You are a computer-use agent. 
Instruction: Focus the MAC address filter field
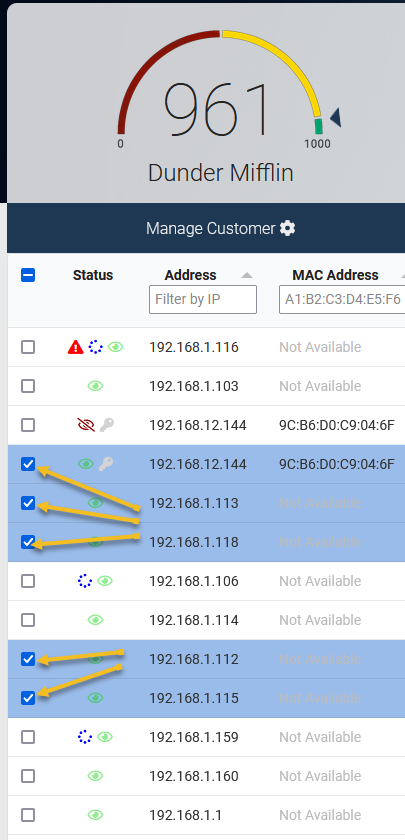click(342, 299)
